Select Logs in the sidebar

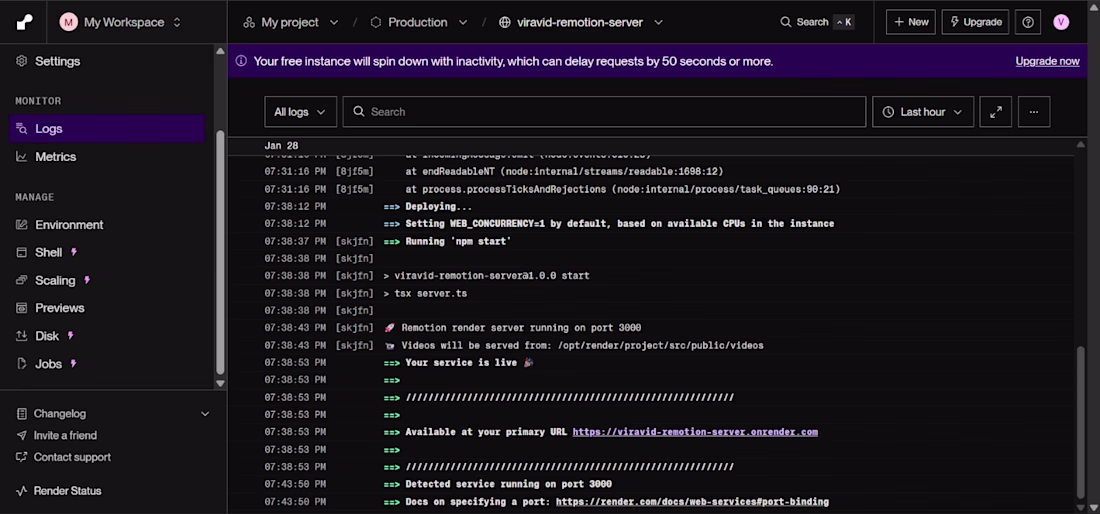click(x=107, y=129)
